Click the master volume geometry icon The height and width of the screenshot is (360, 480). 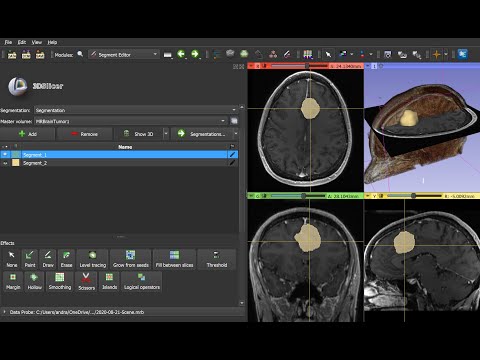click(x=234, y=121)
